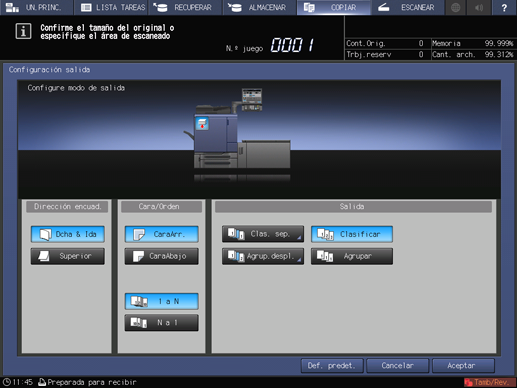Screen dimensions: 517x388
Task: Click the Cara/Orden header
Action: (x=162, y=207)
